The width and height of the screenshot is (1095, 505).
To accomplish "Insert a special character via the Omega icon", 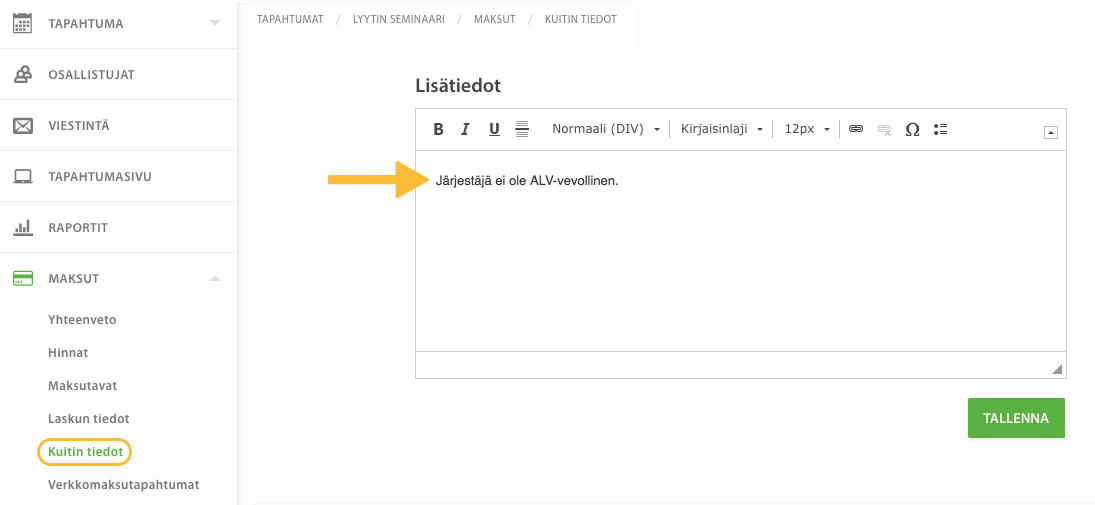I will (912, 129).
